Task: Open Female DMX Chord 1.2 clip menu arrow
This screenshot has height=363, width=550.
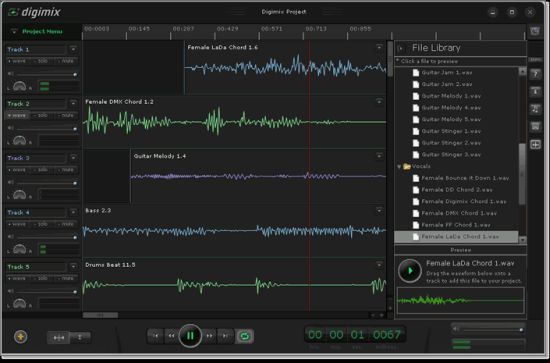Action: click(379, 101)
